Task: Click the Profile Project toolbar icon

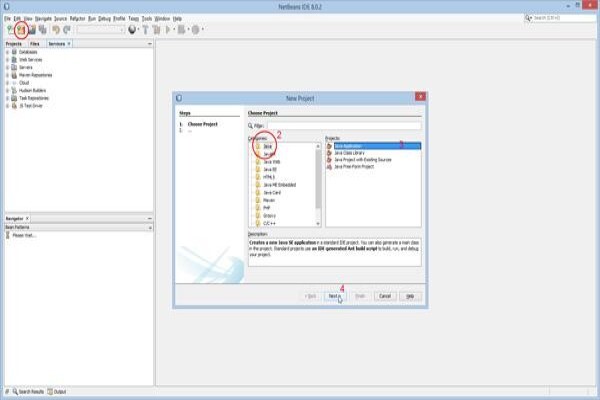Action: pos(196,29)
